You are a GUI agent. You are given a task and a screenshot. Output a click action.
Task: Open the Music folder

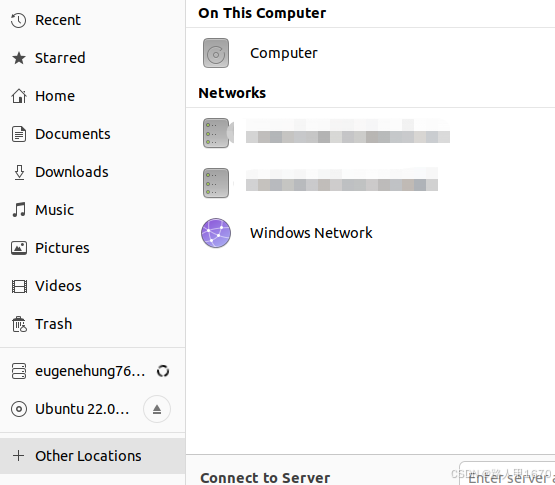[x=92, y=210]
